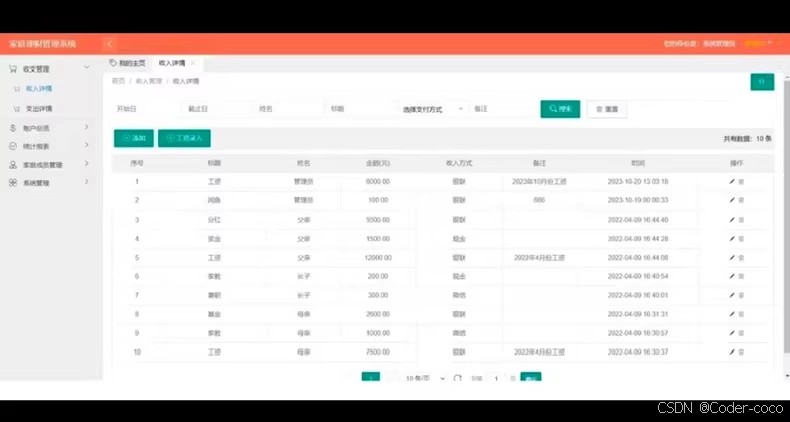
Task: Click the 金额(元) column header
Action: [x=378, y=163]
